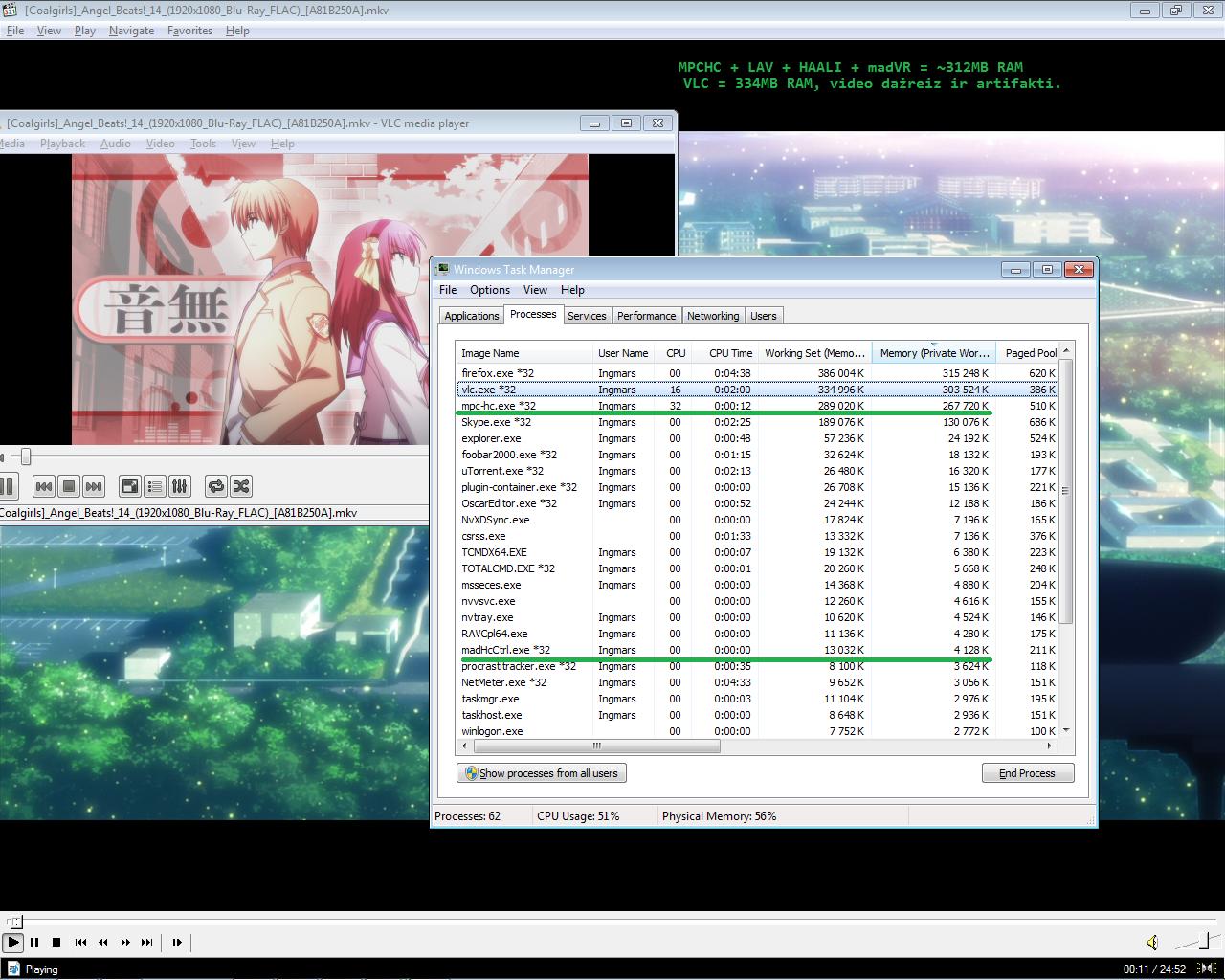This screenshot has width=1225, height=980.
Task: Switch to the Applications tab
Action: tap(472, 316)
